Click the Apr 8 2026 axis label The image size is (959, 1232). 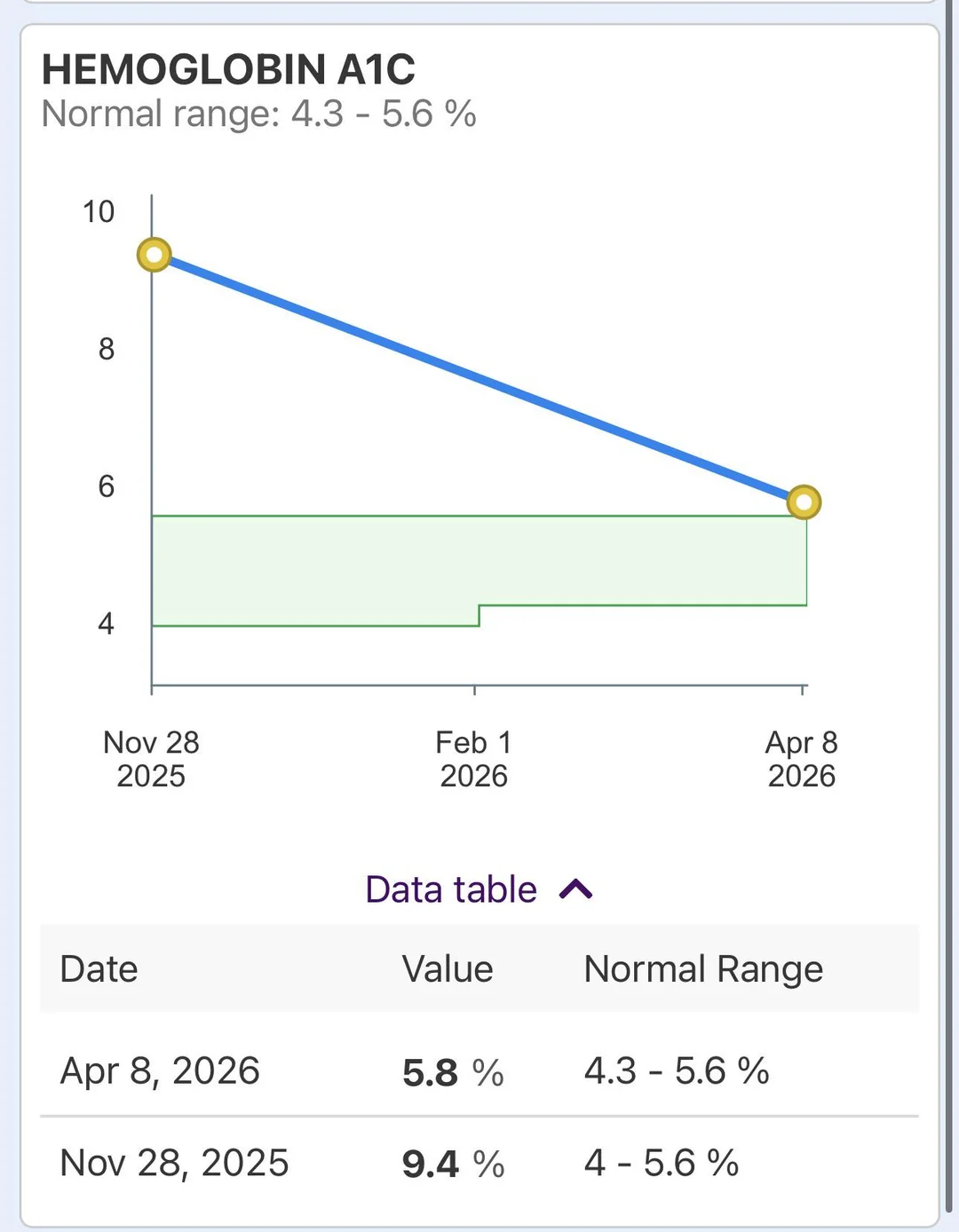(800, 759)
